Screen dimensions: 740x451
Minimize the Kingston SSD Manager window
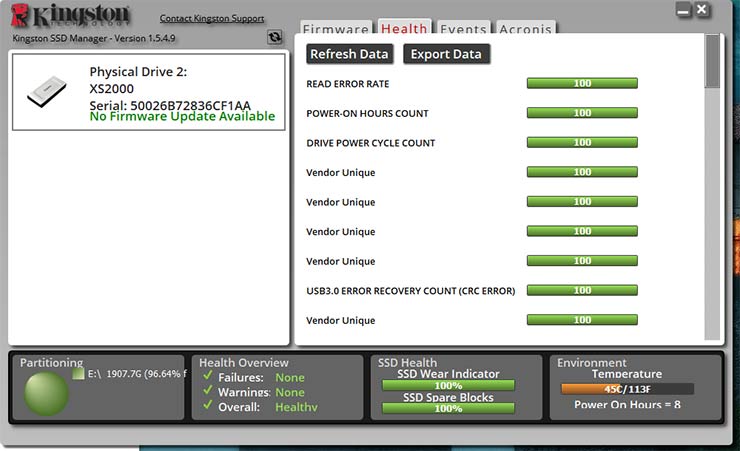tap(683, 10)
